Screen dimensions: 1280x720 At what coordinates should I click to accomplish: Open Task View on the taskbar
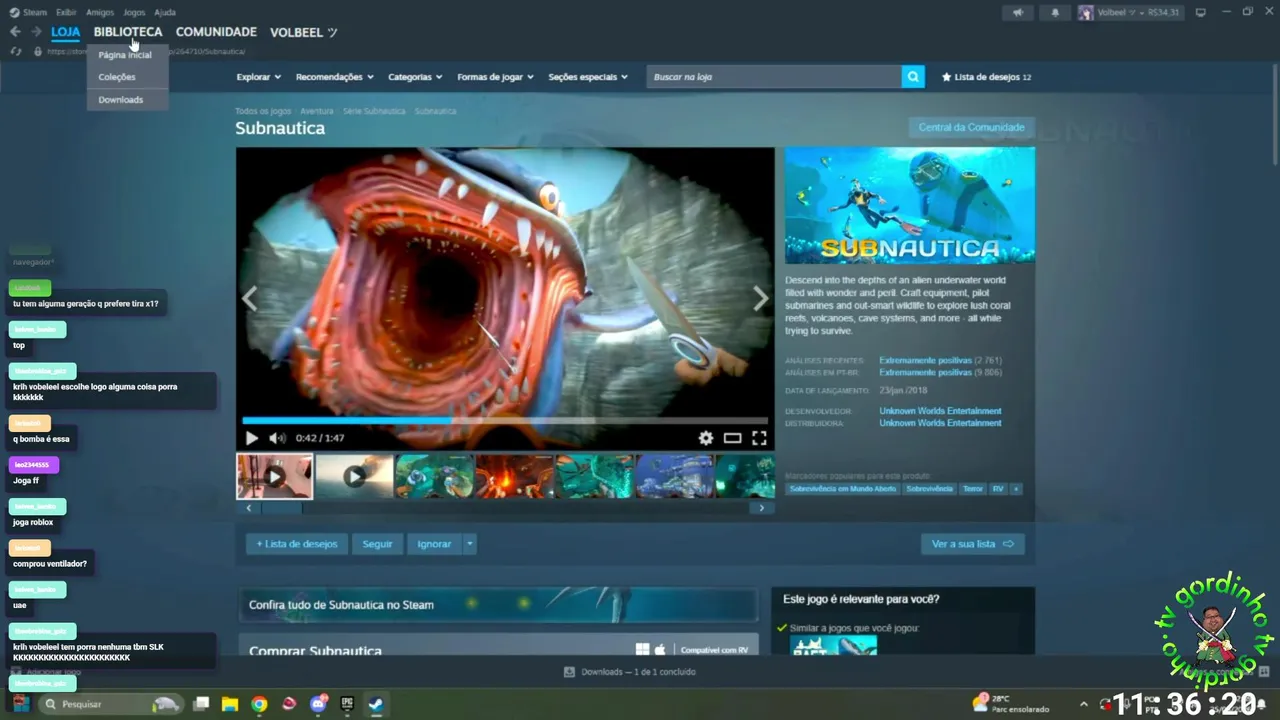coord(201,704)
